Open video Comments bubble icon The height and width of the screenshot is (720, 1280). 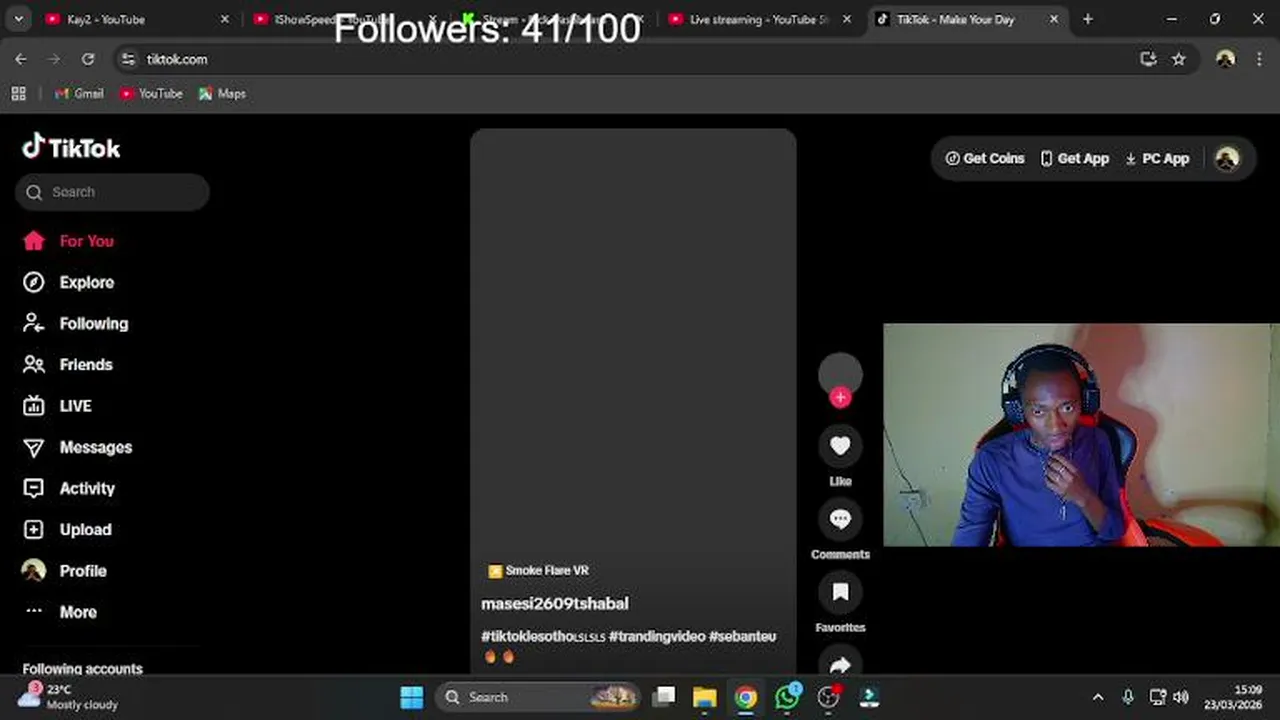(x=840, y=519)
